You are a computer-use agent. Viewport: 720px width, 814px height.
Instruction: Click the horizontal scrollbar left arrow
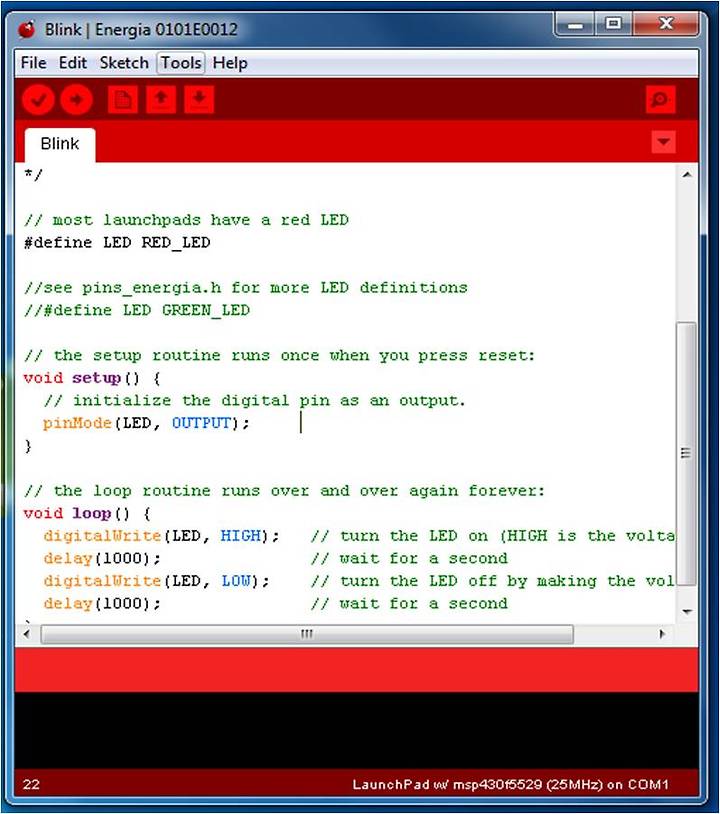pos(27,634)
